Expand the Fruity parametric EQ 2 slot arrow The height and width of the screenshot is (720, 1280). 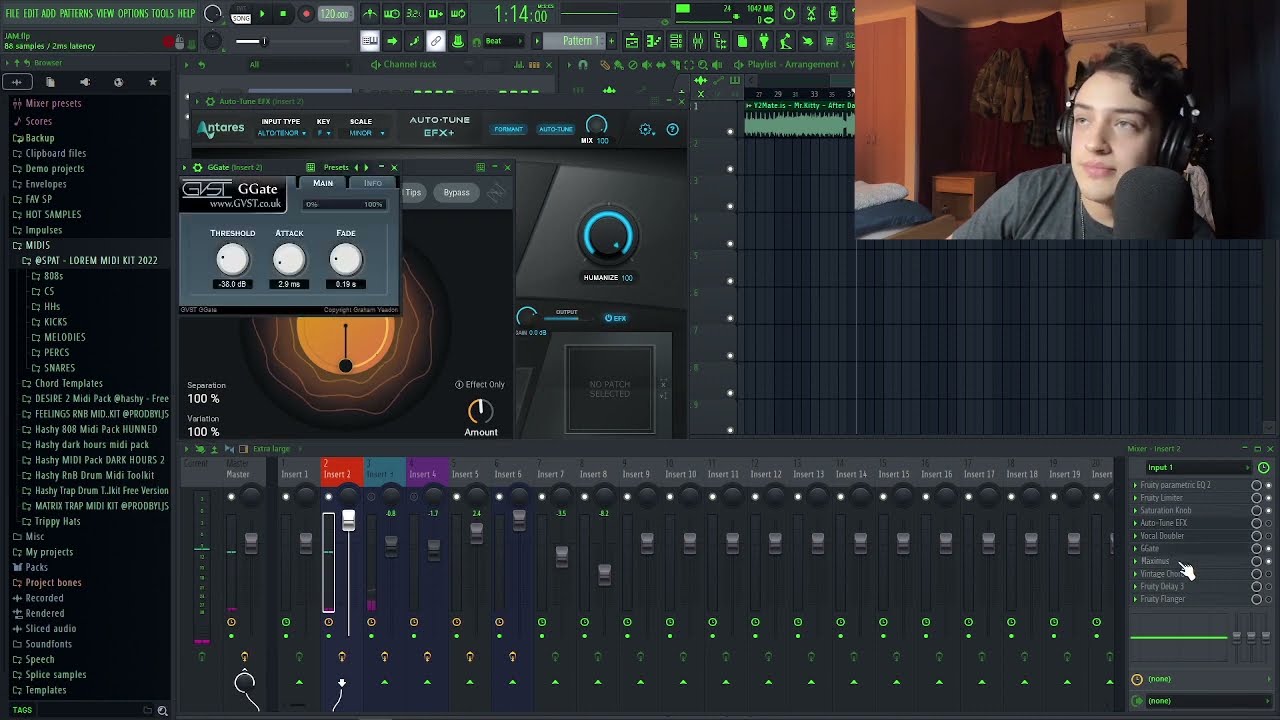1135,485
